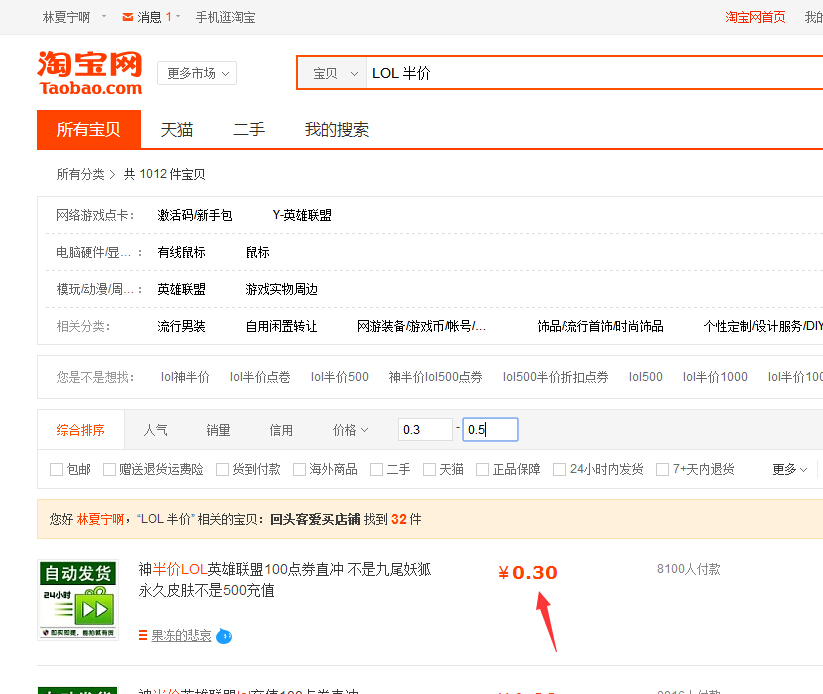Sort results by 销量
This screenshot has width=823, height=694.
218,430
